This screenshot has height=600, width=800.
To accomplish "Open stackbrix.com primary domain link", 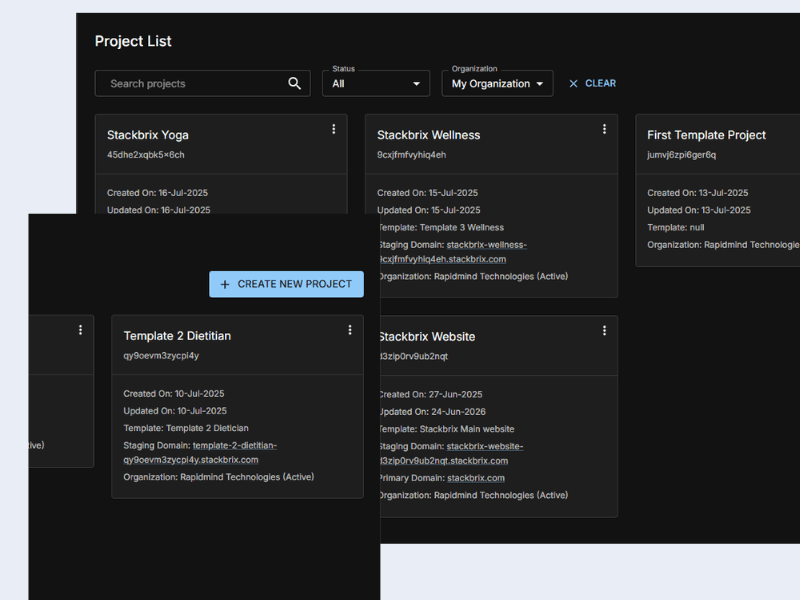I will pyautogui.click(x=476, y=478).
